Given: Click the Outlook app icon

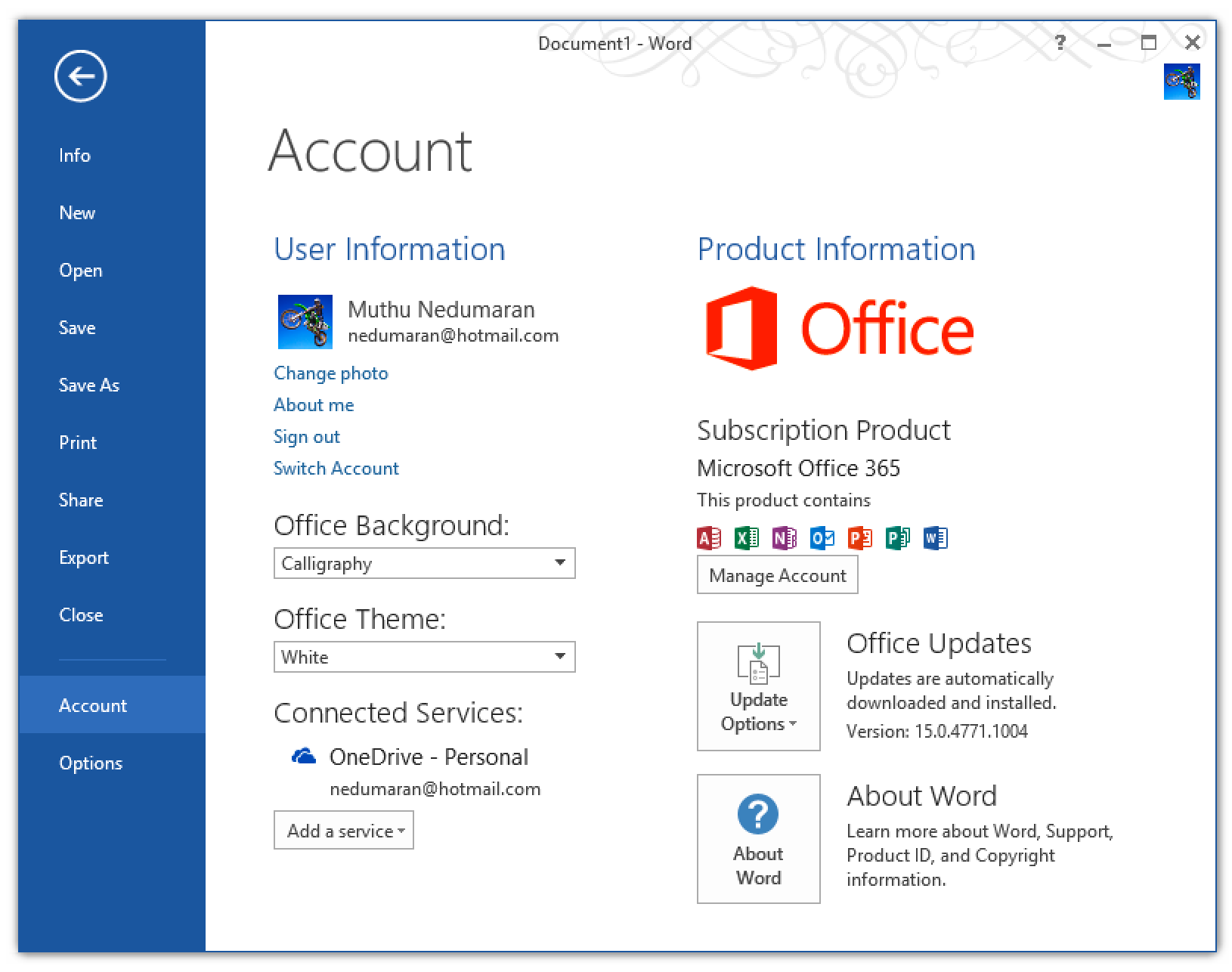Looking at the screenshot, I should click(x=822, y=537).
